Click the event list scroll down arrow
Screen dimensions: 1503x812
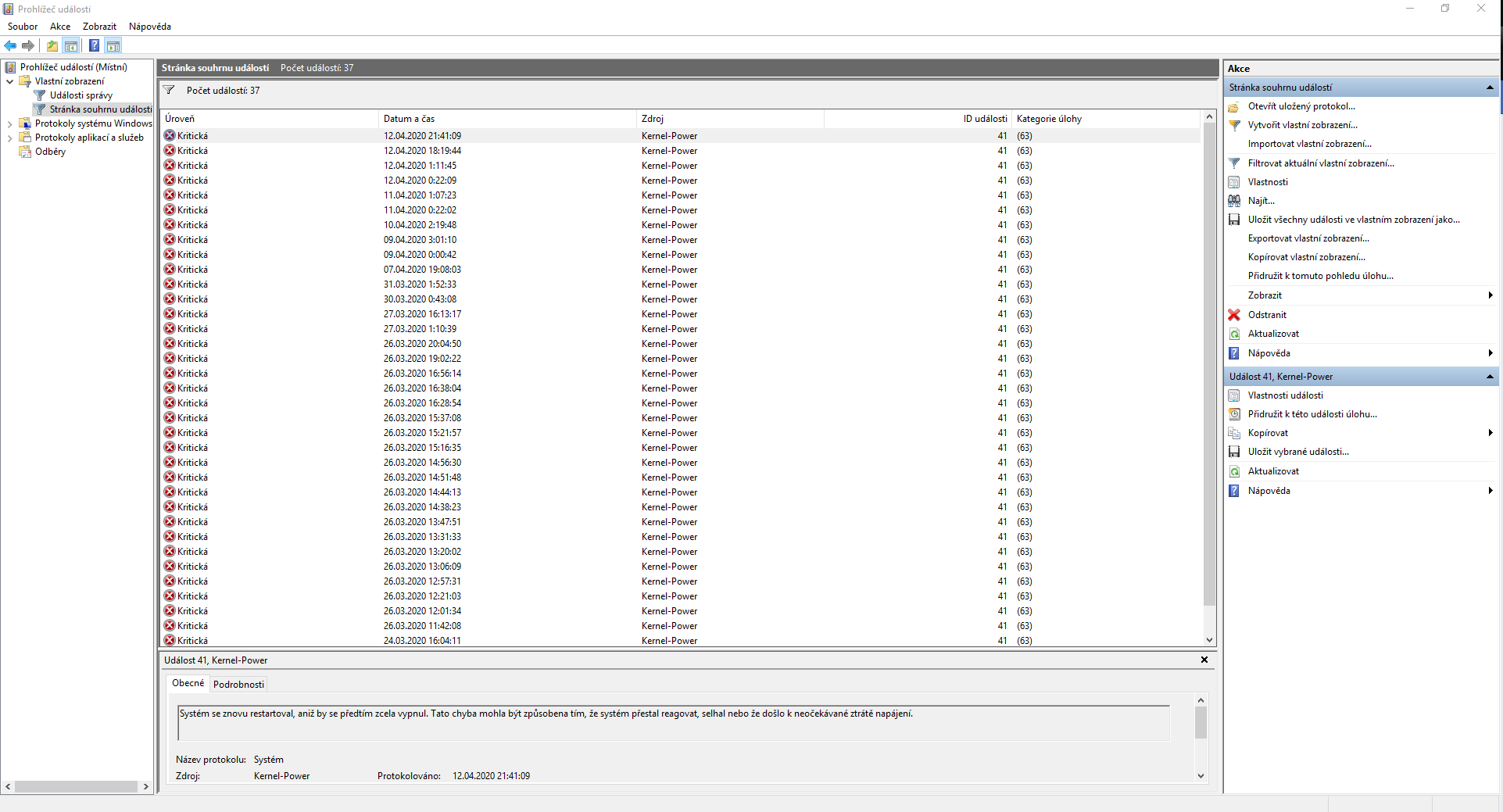(x=1209, y=640)
